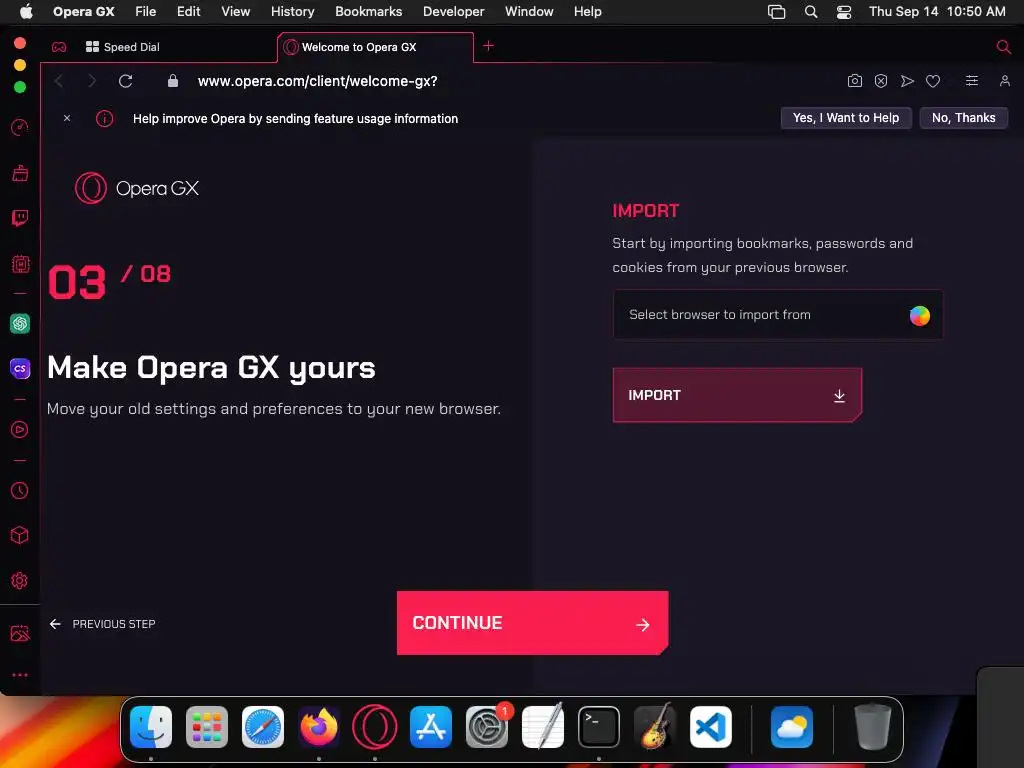Image resolution: width=1024 pixels, height=768 pixels.
Task: Click the Opera GX logo
Action: [136, 188]
